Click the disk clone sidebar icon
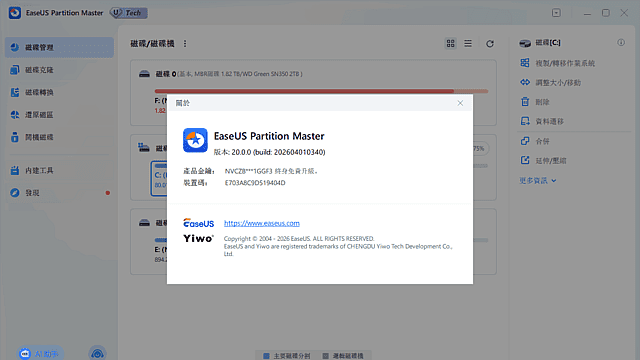 point(15,70)
